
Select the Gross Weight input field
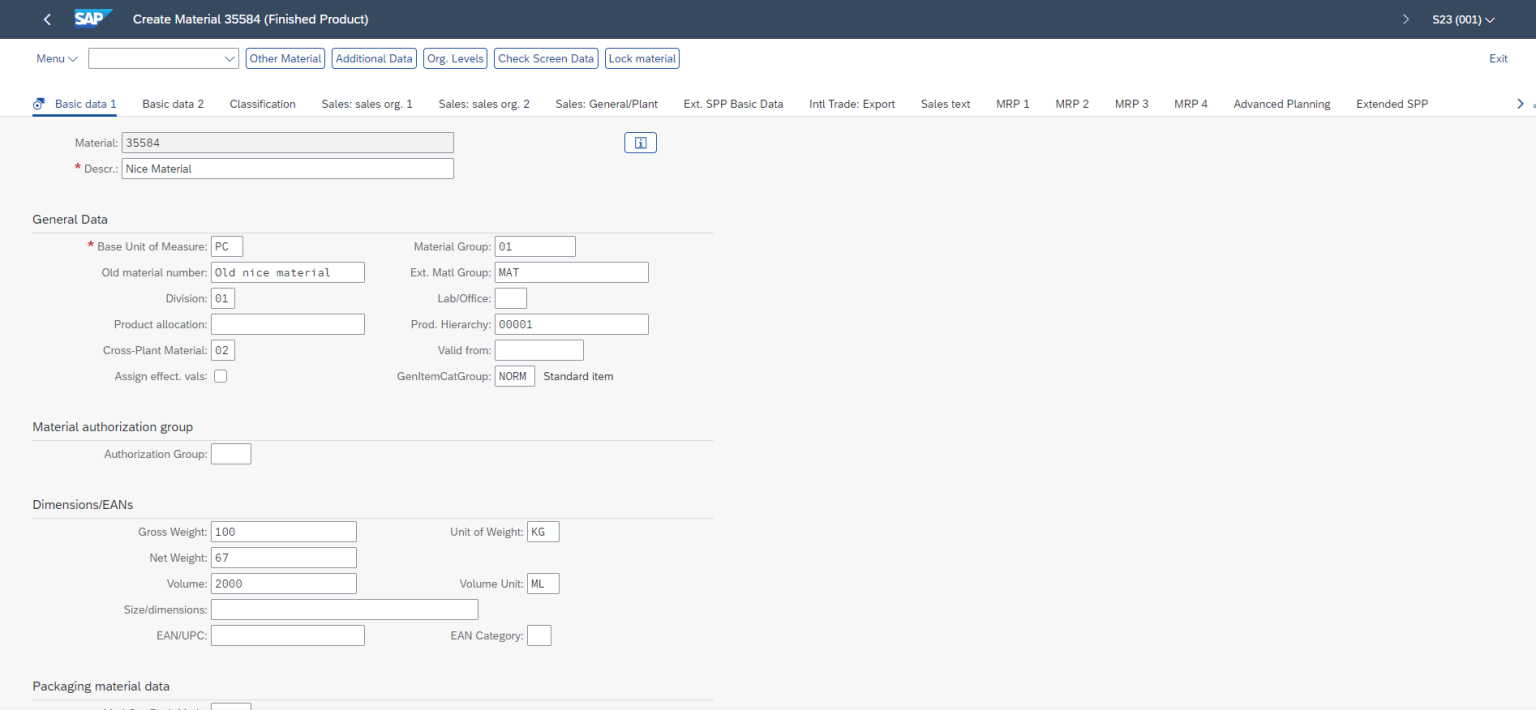coord(283,531)
